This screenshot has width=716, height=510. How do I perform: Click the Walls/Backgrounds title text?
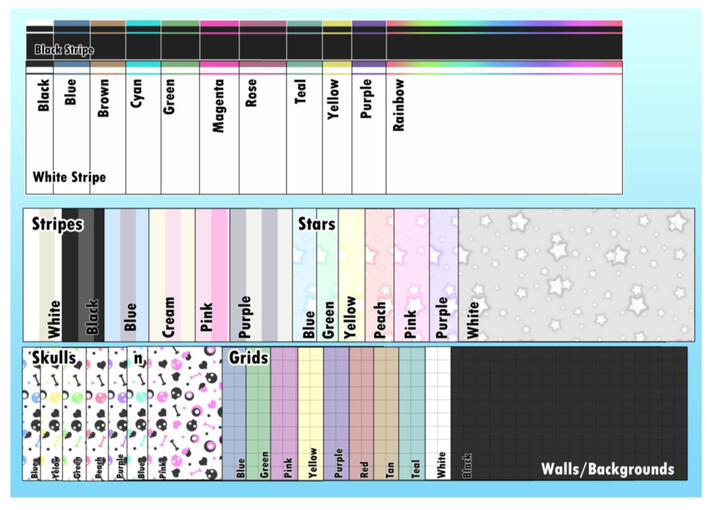click(607, 468)
